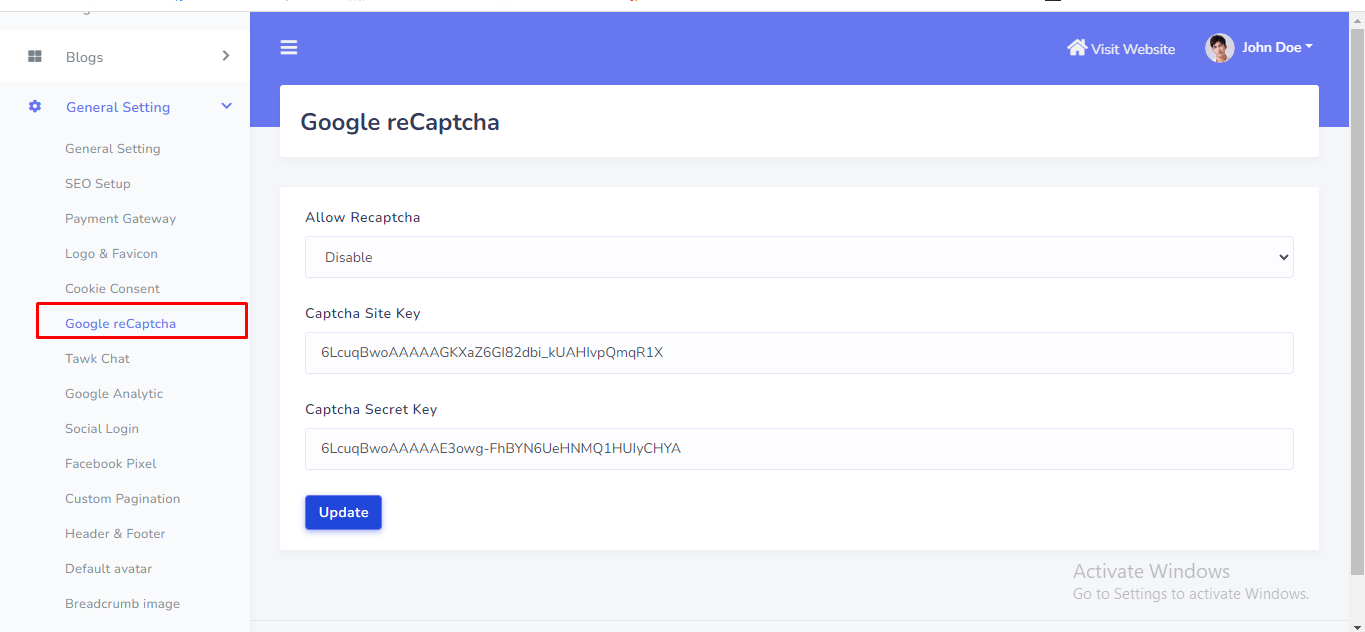The image size is (1365, 632).
Task: Click into the Captcha Secret Key field
Action: 798,449
